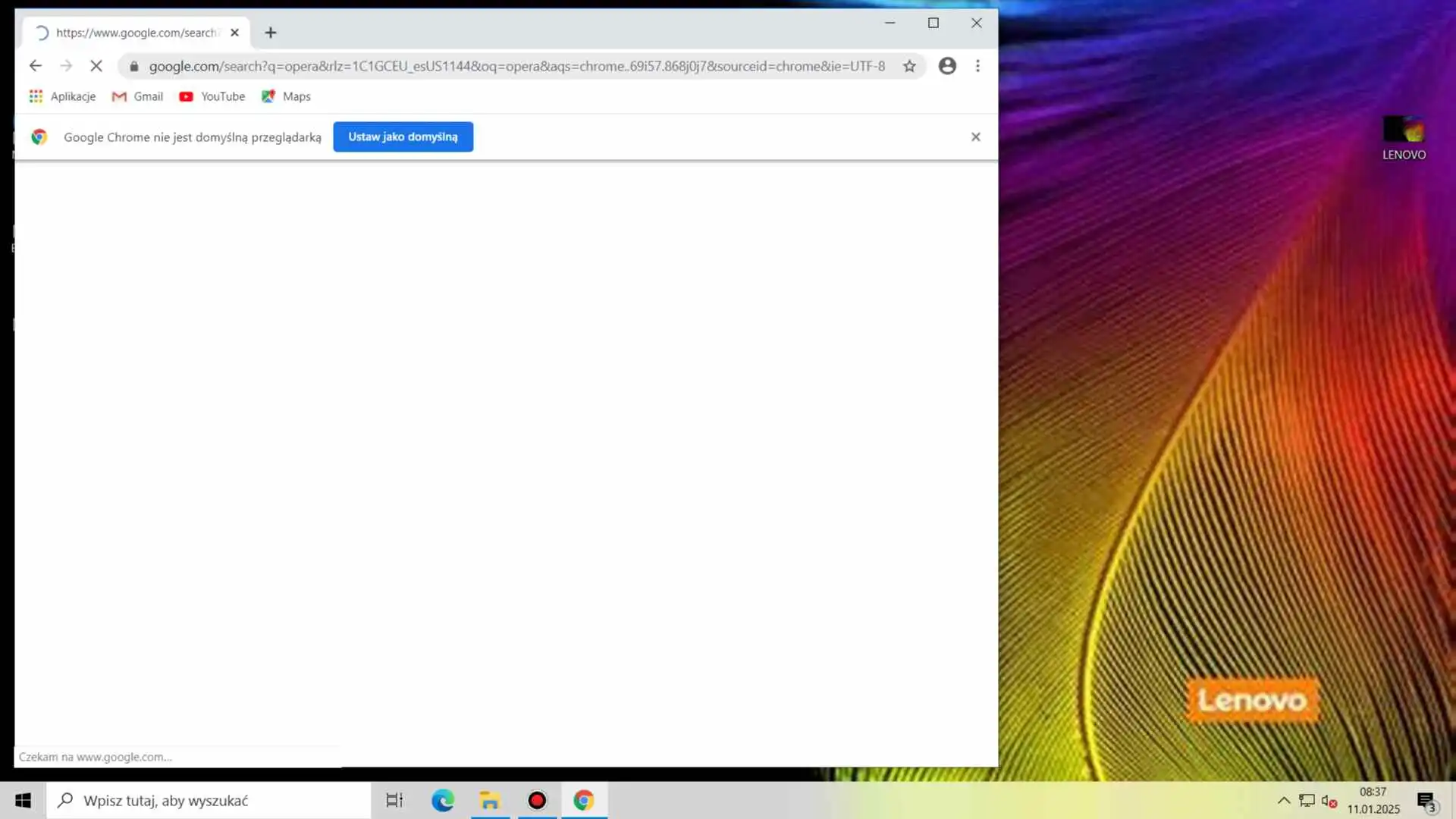Stop loading the page
The image size is (1456, 819).
96,66
